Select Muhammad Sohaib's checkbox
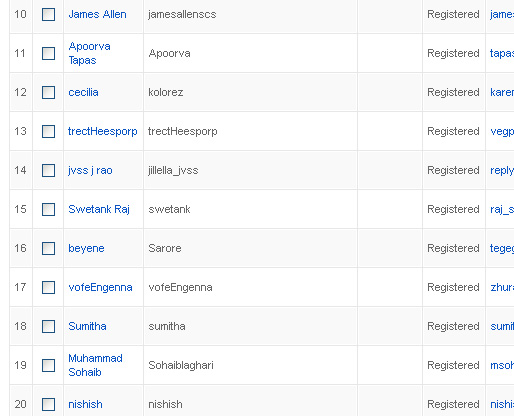The height and width of the screenshot is (416, 514). [48, 365]
